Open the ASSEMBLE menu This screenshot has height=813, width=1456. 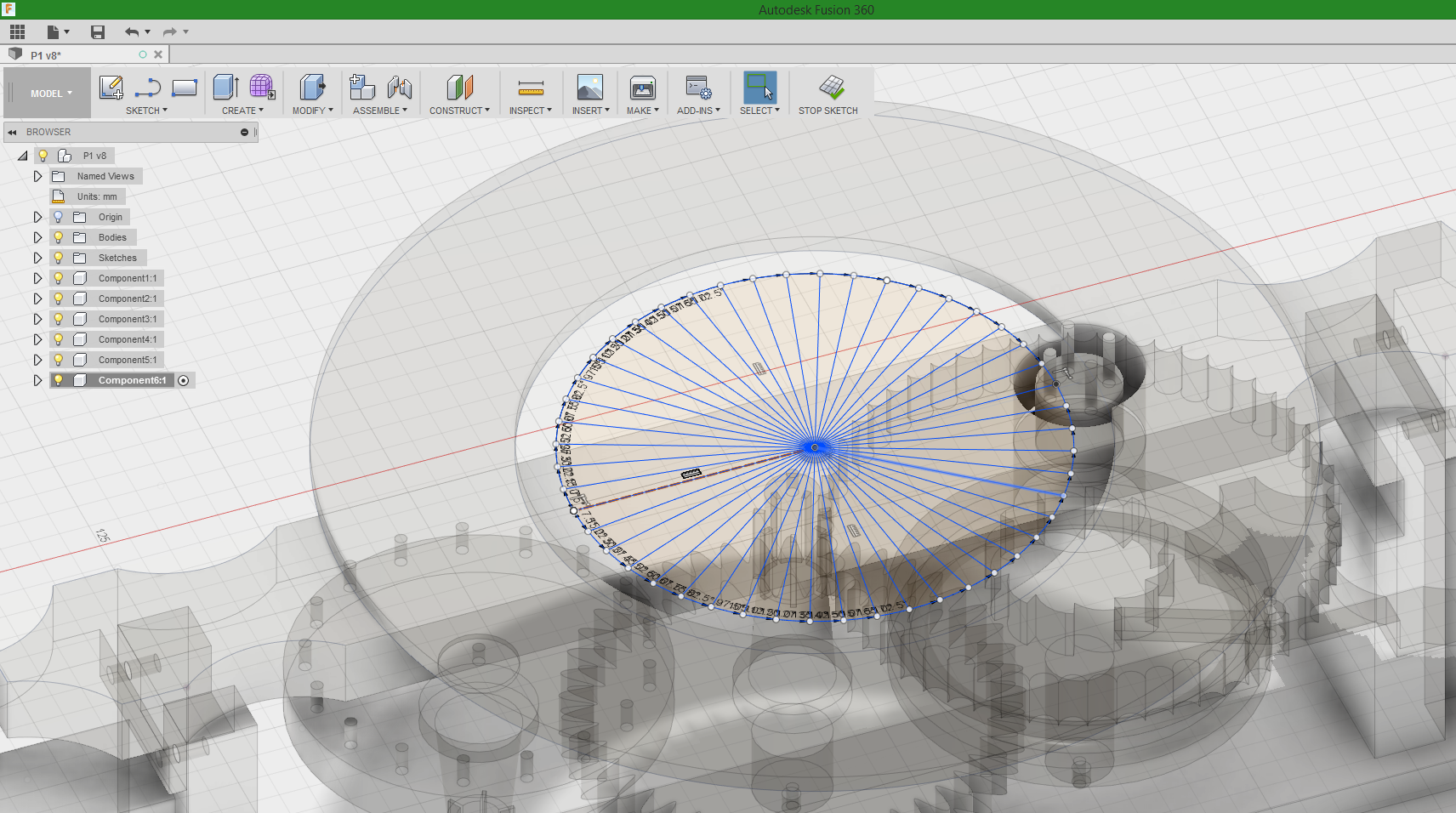pyautogui.click(x=380, y=111)
